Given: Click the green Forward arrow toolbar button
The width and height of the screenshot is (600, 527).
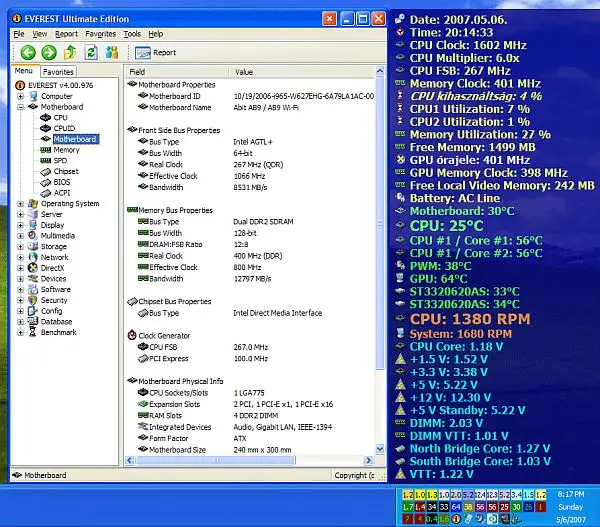Looking at the screenshot, I should (49, 52).
